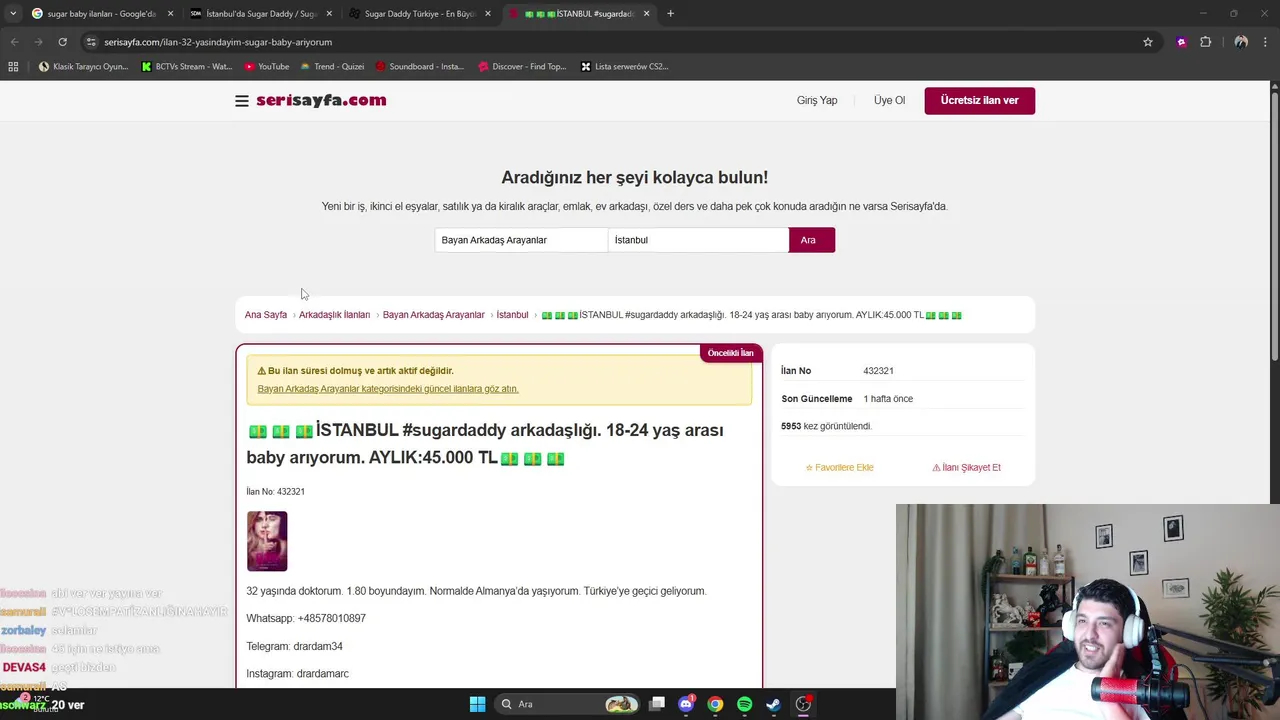Click İlanı Şikayet Et
1280x720 pixels.
[966, 467]
